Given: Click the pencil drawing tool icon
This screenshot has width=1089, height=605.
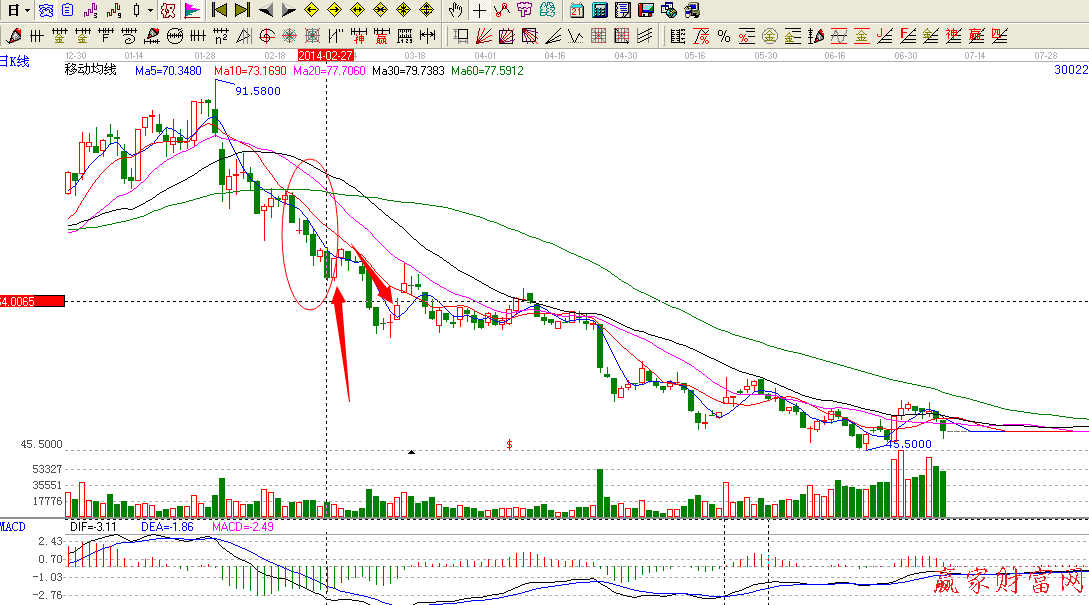Looking at the screenshot, I should tap(15, 37).
